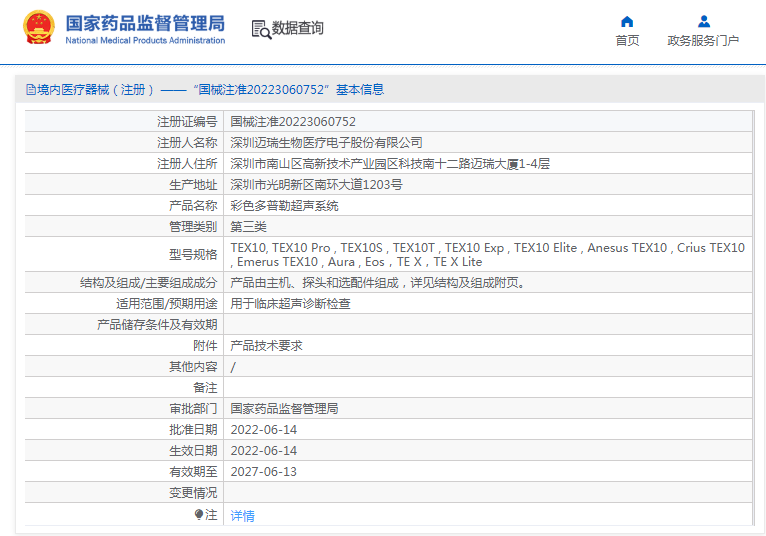Viewport: 766px width, 536px height.
Task: Click attachment value 产品技术要求
Action: point(267,346)
